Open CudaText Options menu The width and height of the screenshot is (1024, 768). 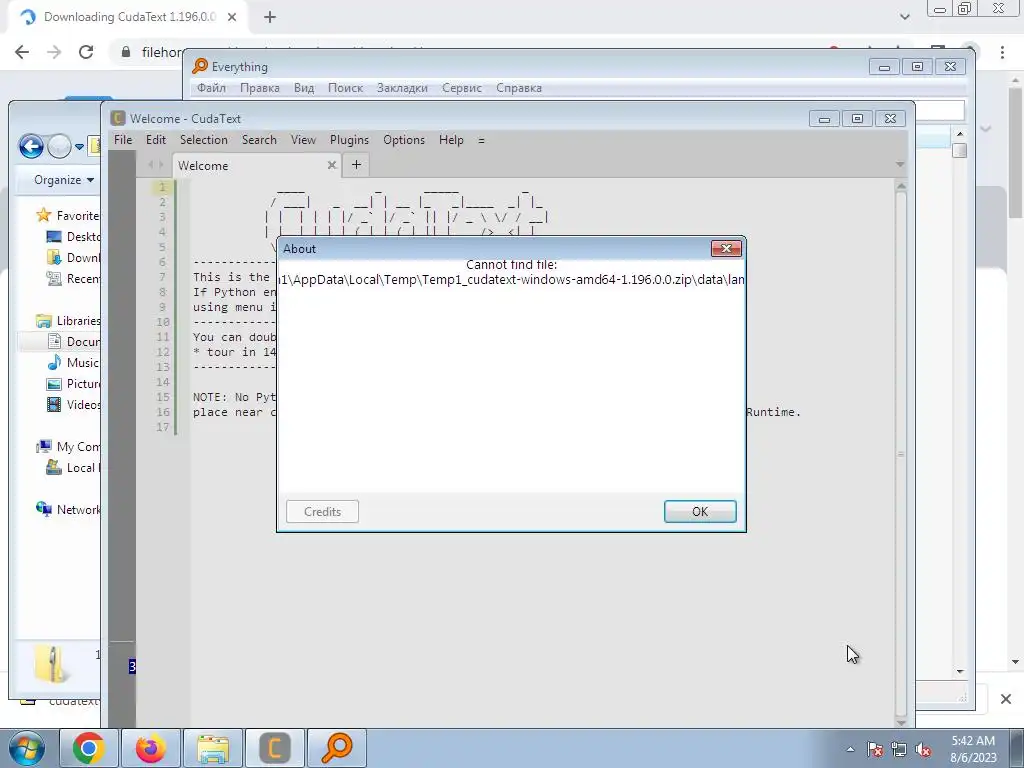(404, 140)
